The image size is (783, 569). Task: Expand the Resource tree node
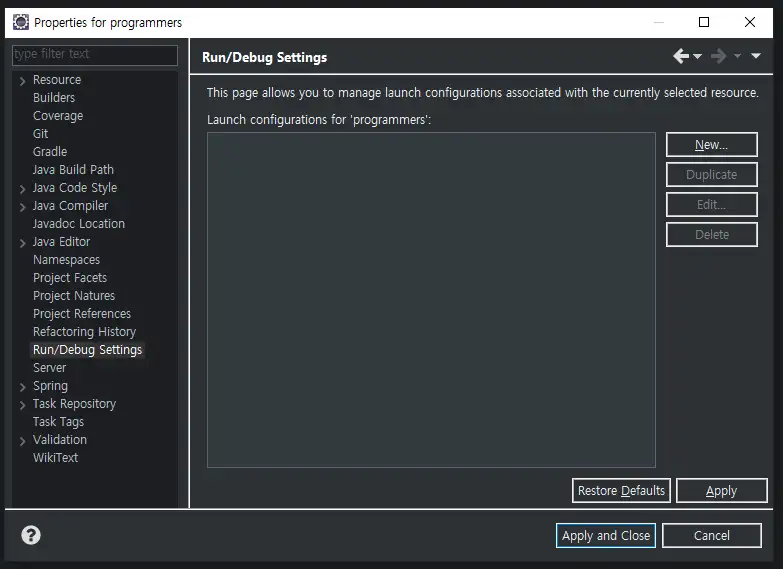(x=22, y=80)
